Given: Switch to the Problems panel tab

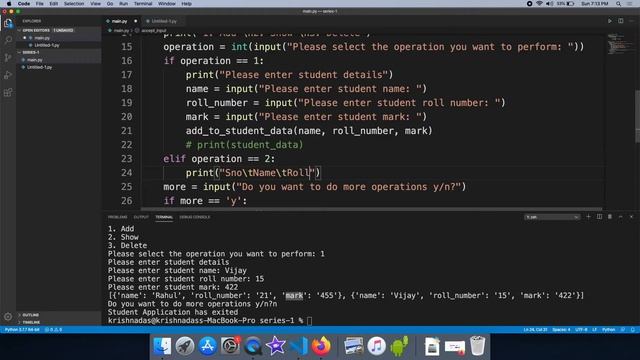Looking at the screenshot, I should [118, 217].
